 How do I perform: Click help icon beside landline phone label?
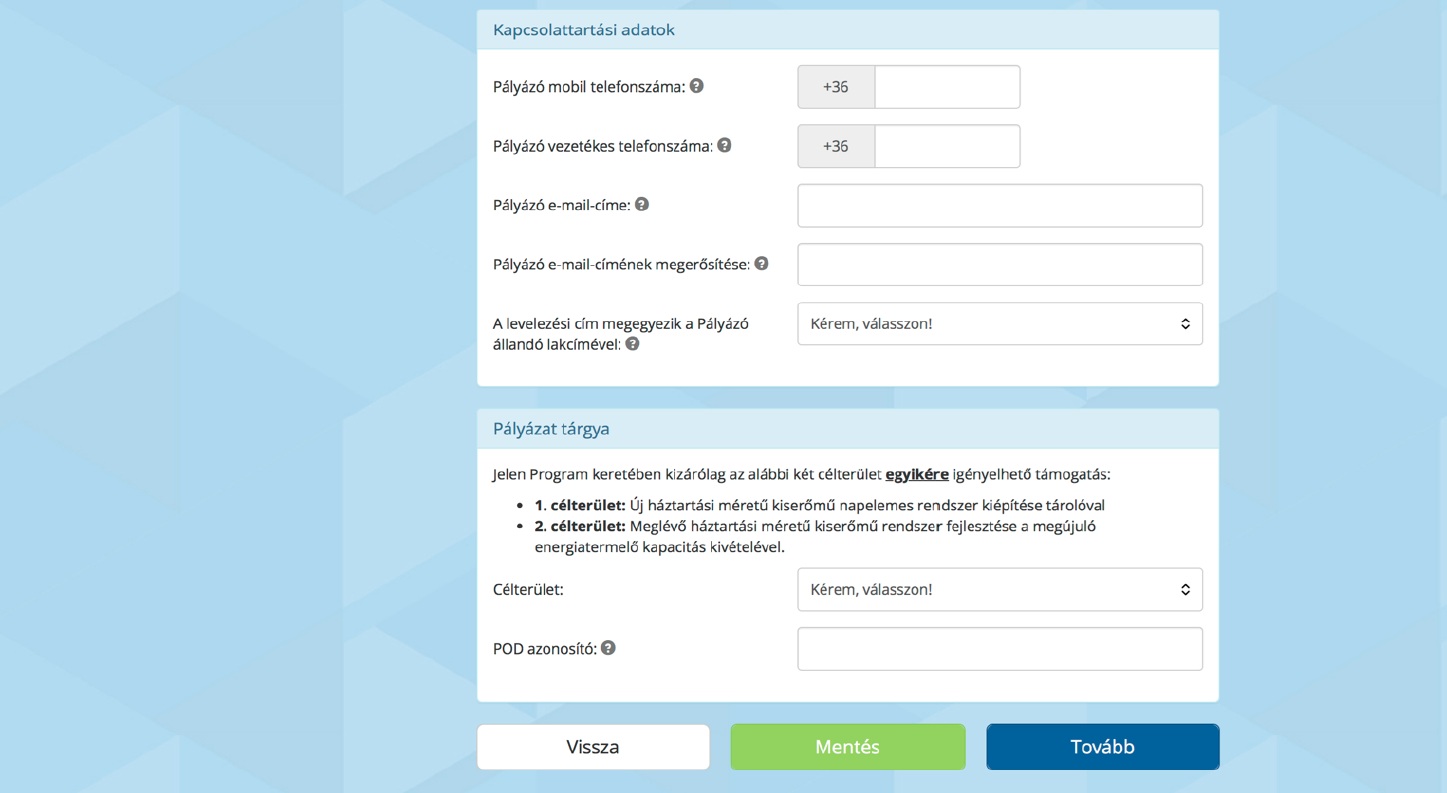(724, 145)
